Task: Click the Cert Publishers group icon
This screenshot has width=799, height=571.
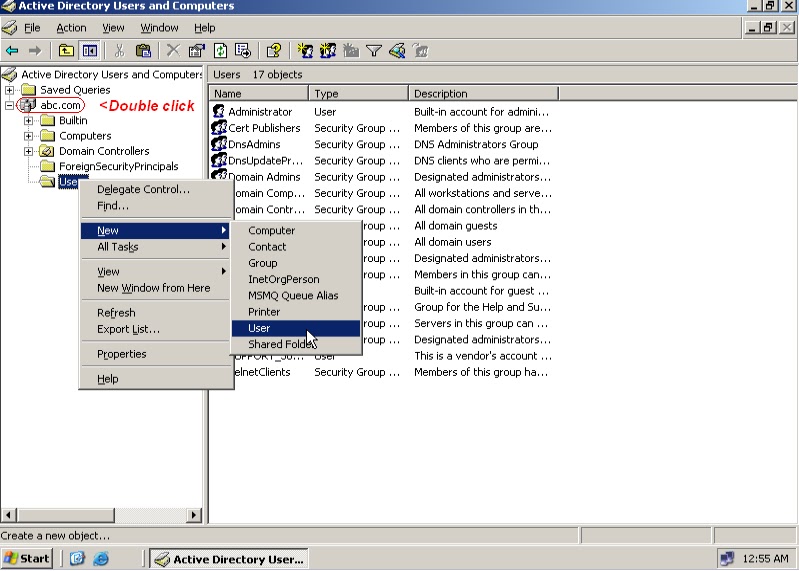Action: 219,128
